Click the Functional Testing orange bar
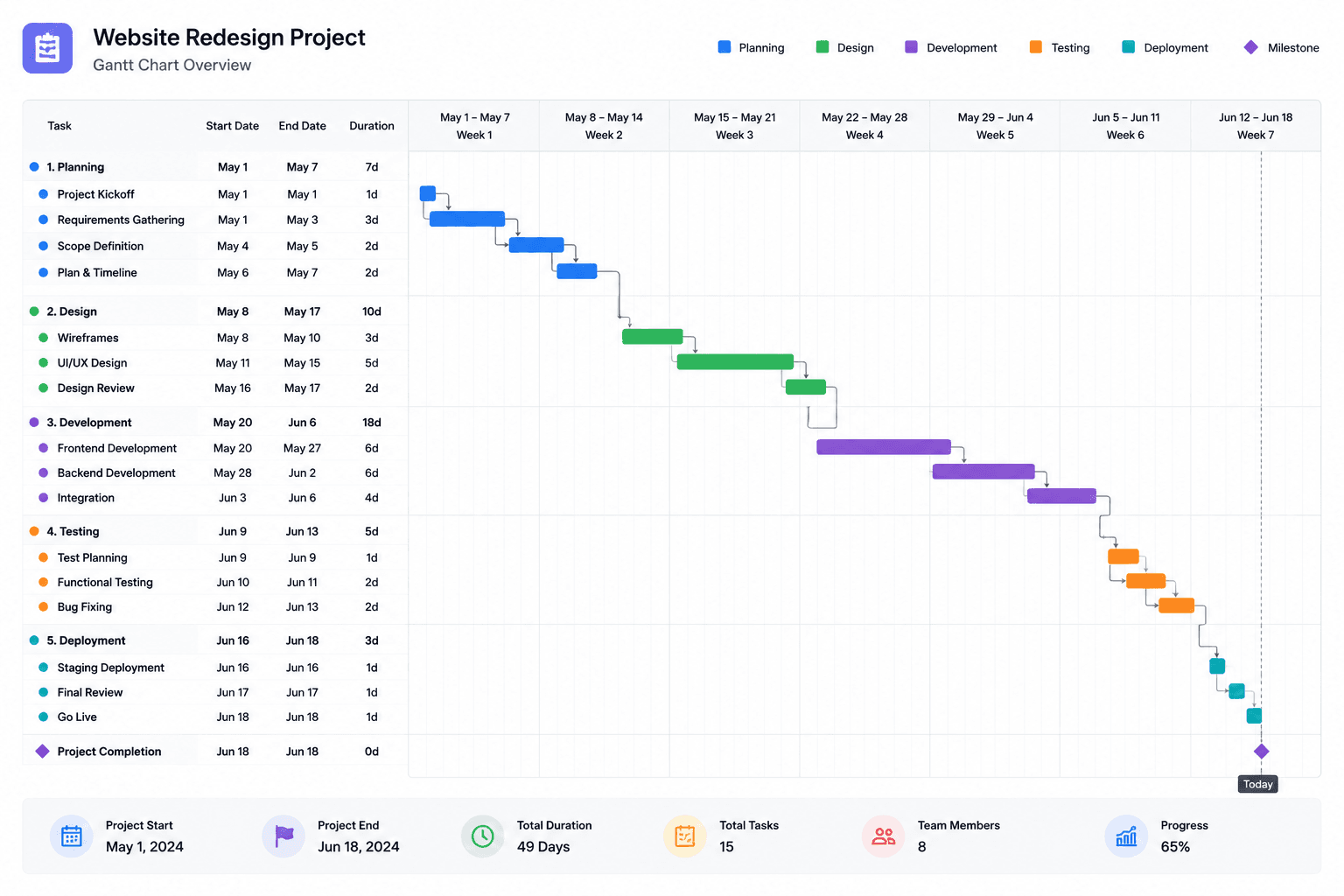Screen dimensions: 1344x896 [x=1145, y=581]
